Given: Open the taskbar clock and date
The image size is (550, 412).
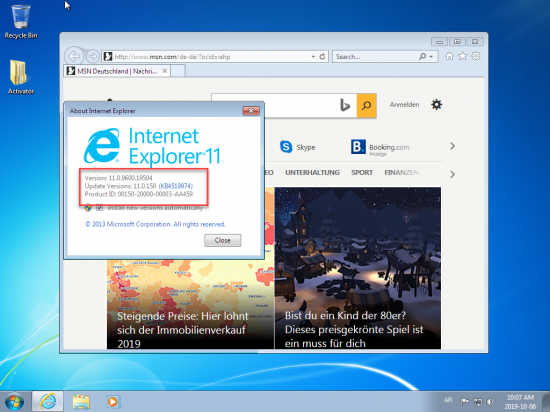Looking at the screenshot, I should [x=521, y=402].
